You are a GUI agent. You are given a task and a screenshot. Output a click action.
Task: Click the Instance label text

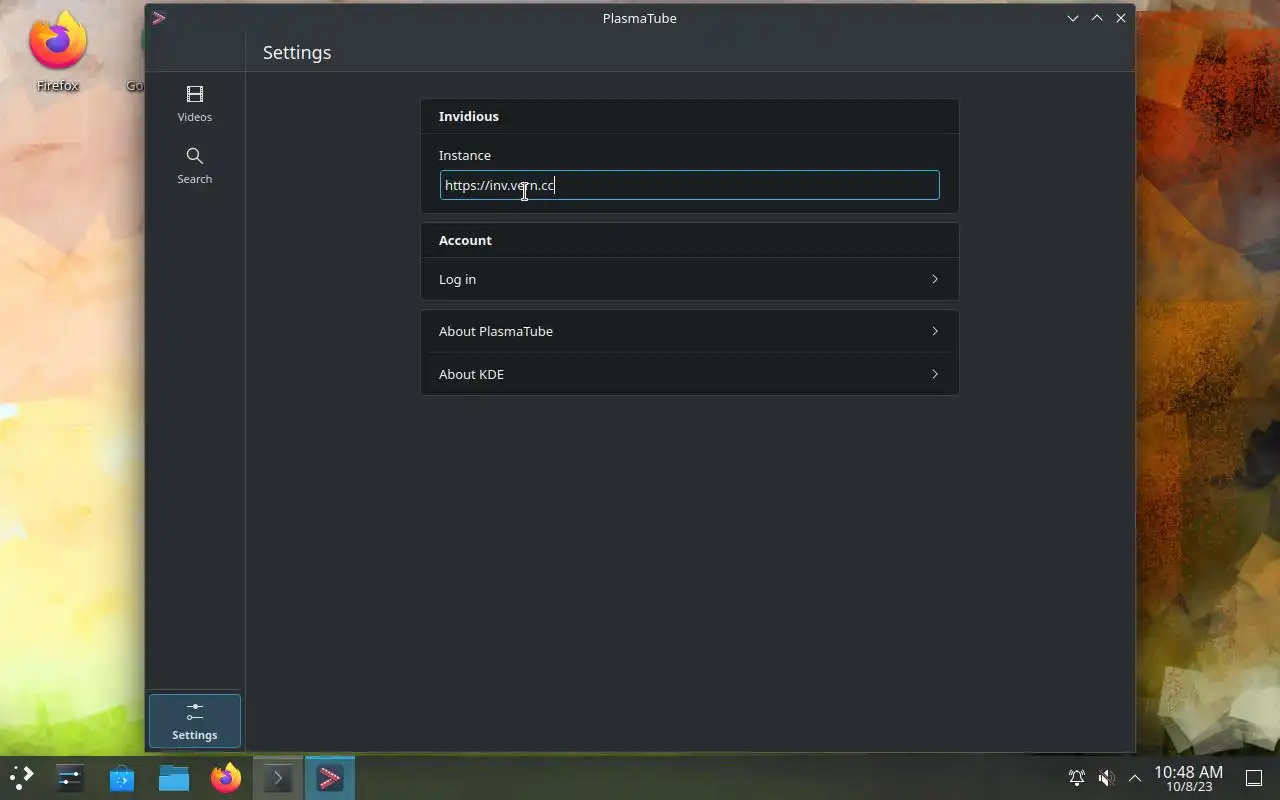pyautogui.click(x=465, y=155)
